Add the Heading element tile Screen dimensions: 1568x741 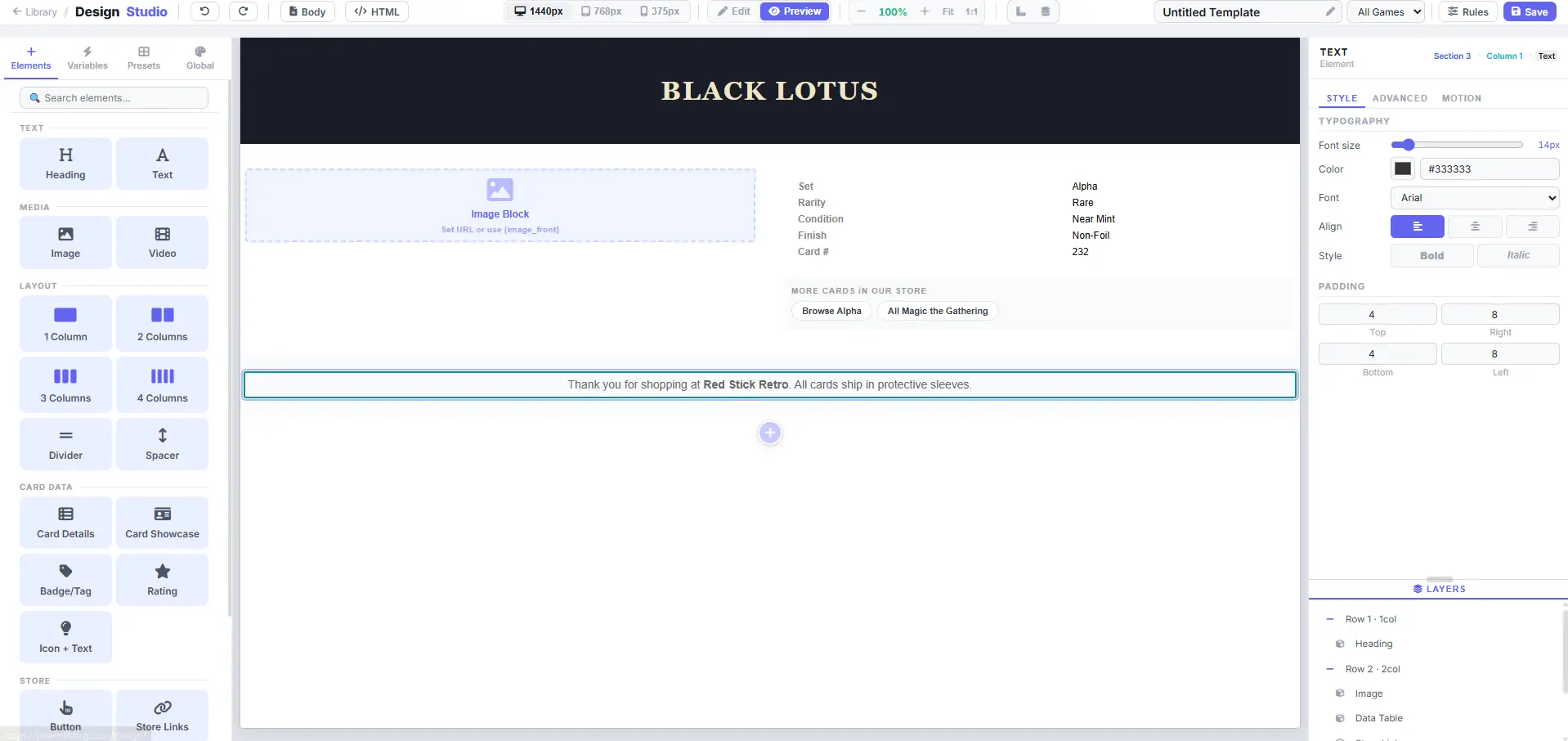[x=65, y=164]
